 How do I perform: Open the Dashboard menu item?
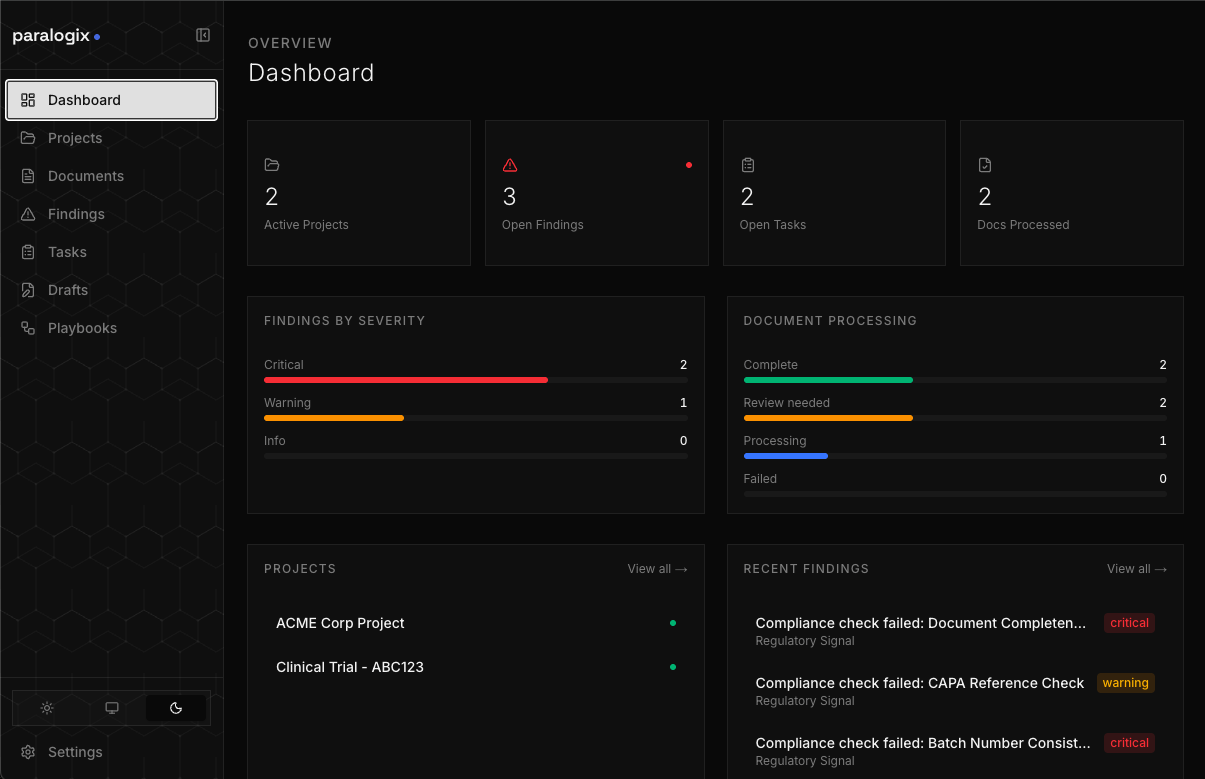[x=112, y=100]
